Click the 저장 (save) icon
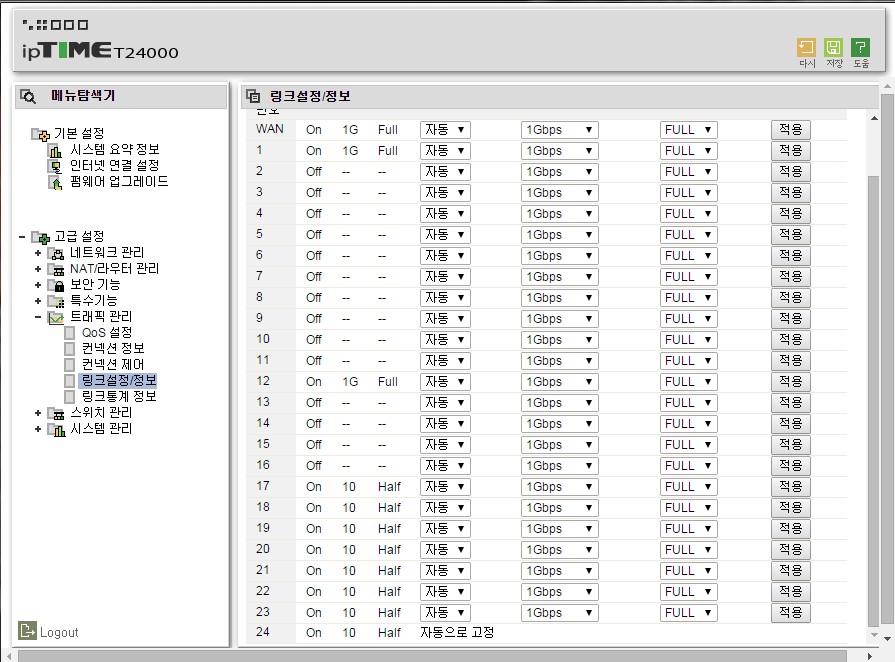The width and height of the screenshot is (895, 662). click(833, 47)
